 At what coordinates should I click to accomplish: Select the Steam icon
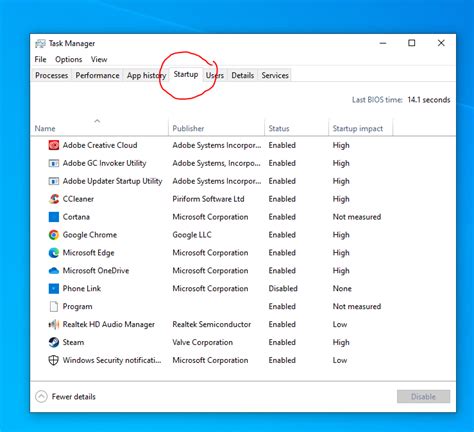[x=54, y=342]
